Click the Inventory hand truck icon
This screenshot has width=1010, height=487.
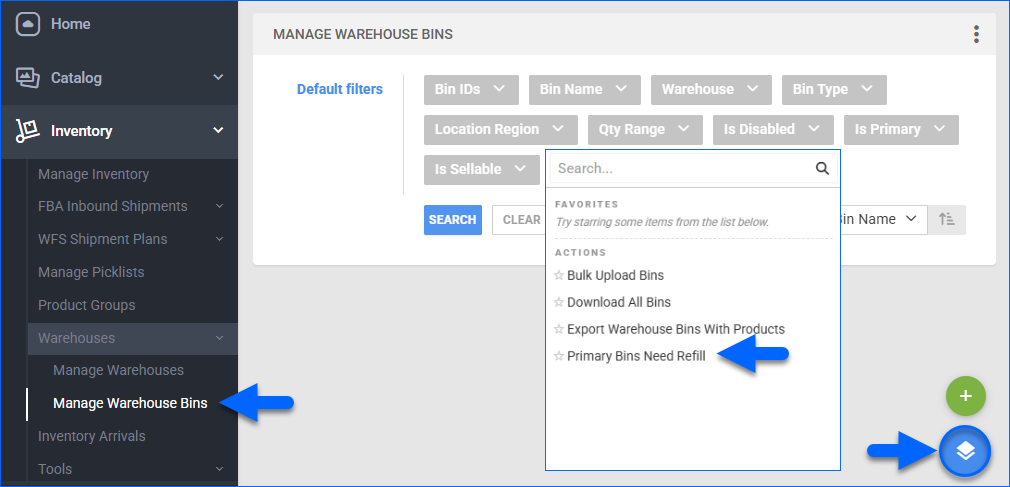[27, 130]
